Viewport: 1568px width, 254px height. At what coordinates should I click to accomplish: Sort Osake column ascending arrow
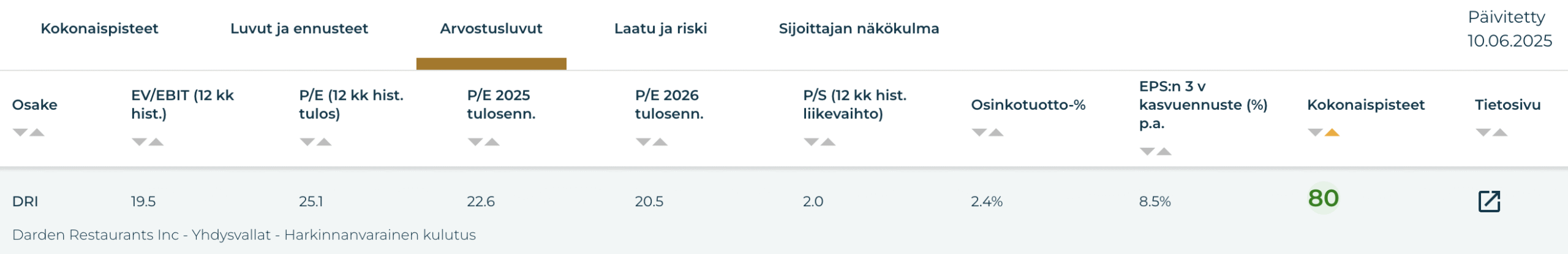pyautogui.click(x=37, y=133)
